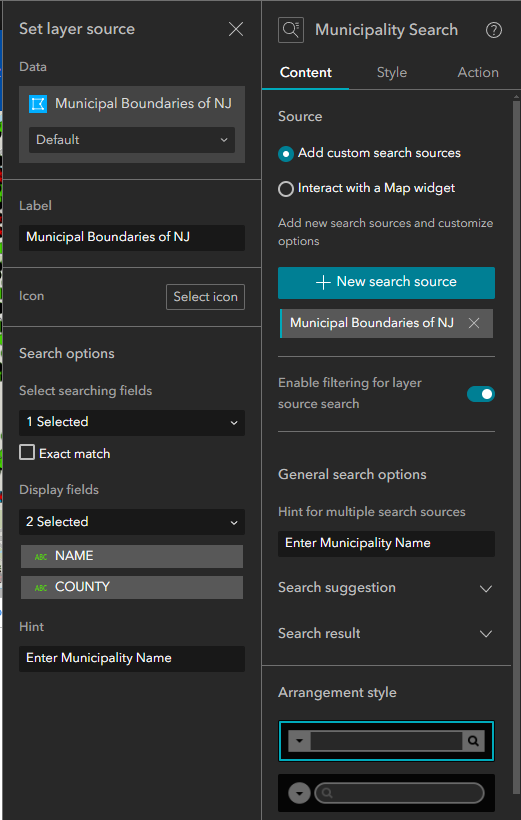This screenshot has height=820, width=521.
Task: Open help for Municipality Search widget
Action: tap(493, 30)
